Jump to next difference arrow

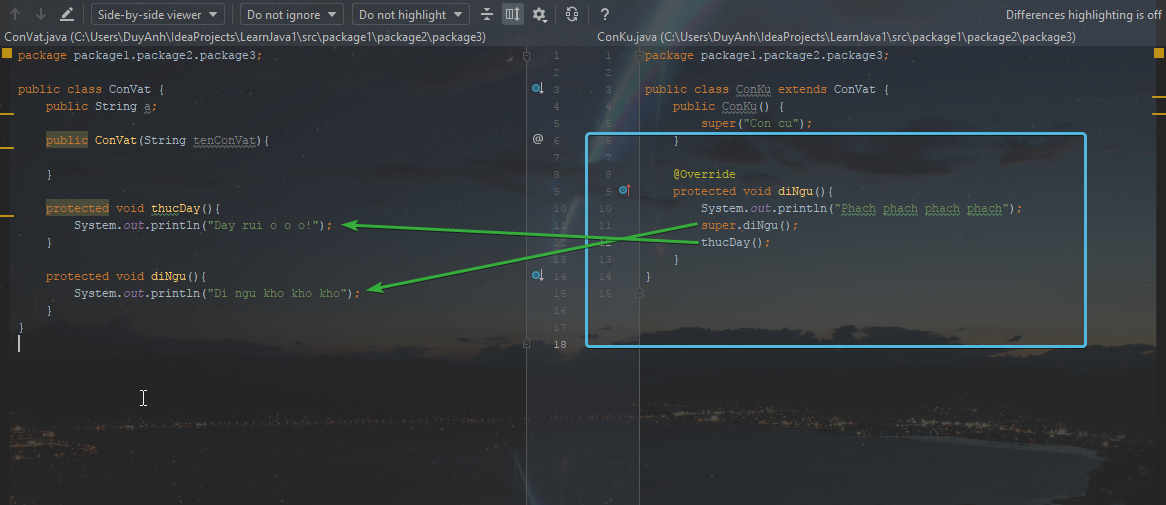[x=41, y=15]
